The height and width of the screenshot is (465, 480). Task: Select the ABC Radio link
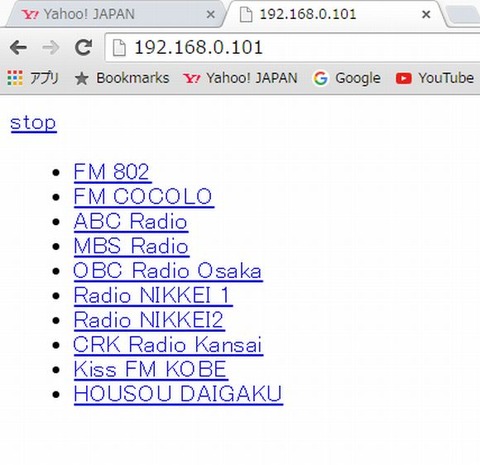[131, 221]
